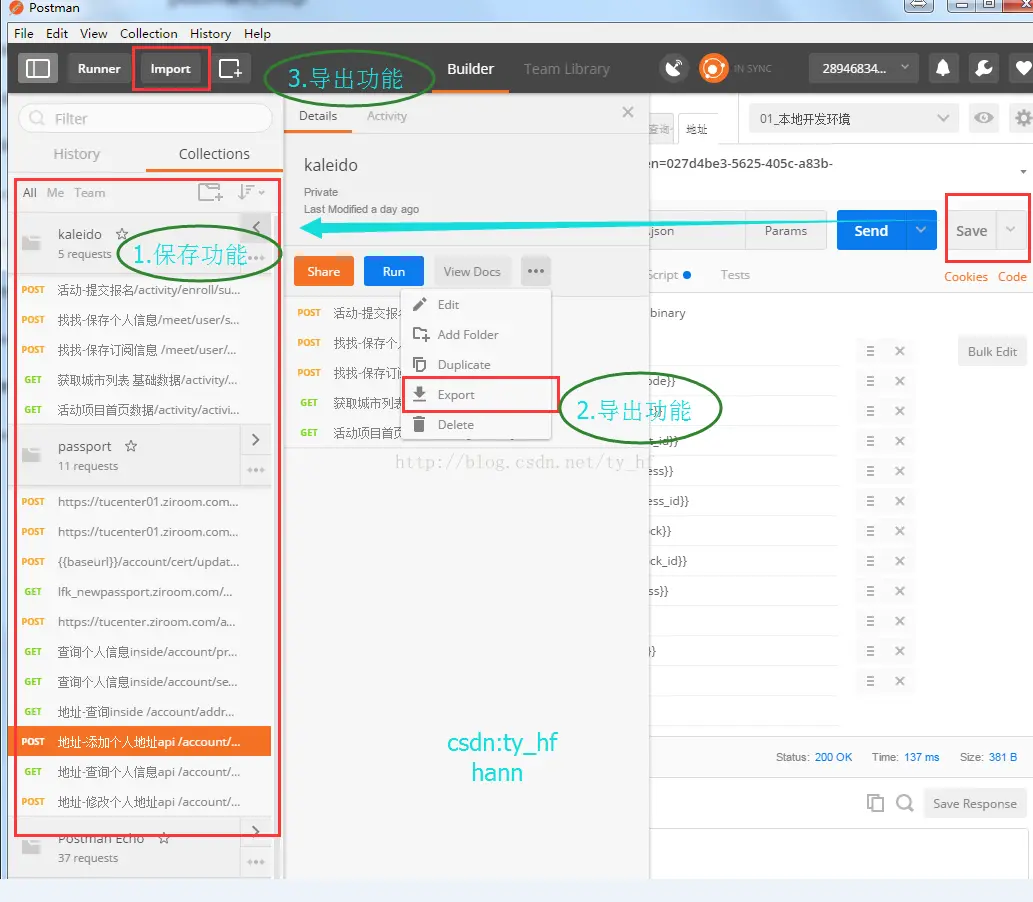
Task: Switch to the History sidebar tab
Action: coord(76,154)
